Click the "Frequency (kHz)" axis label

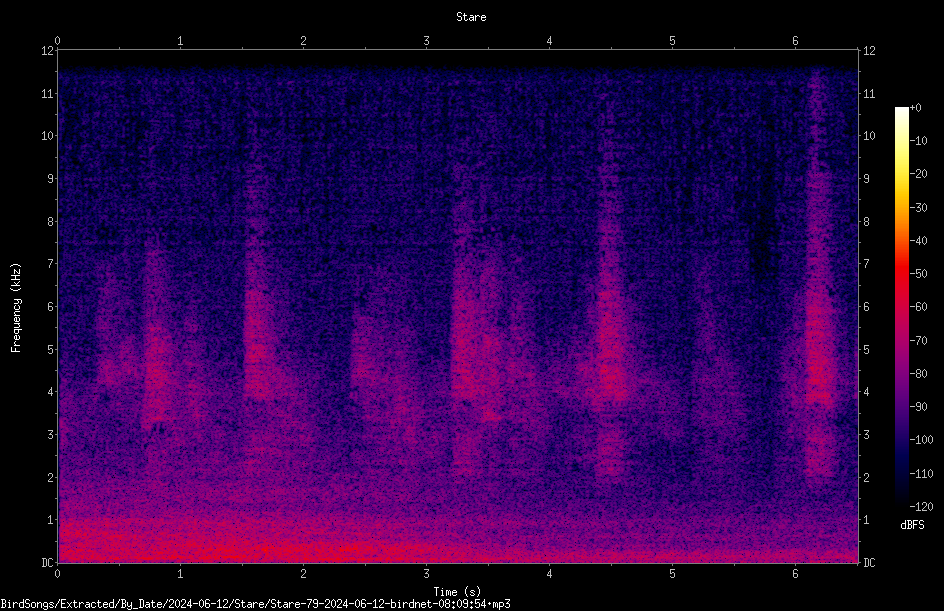point(16,308)
